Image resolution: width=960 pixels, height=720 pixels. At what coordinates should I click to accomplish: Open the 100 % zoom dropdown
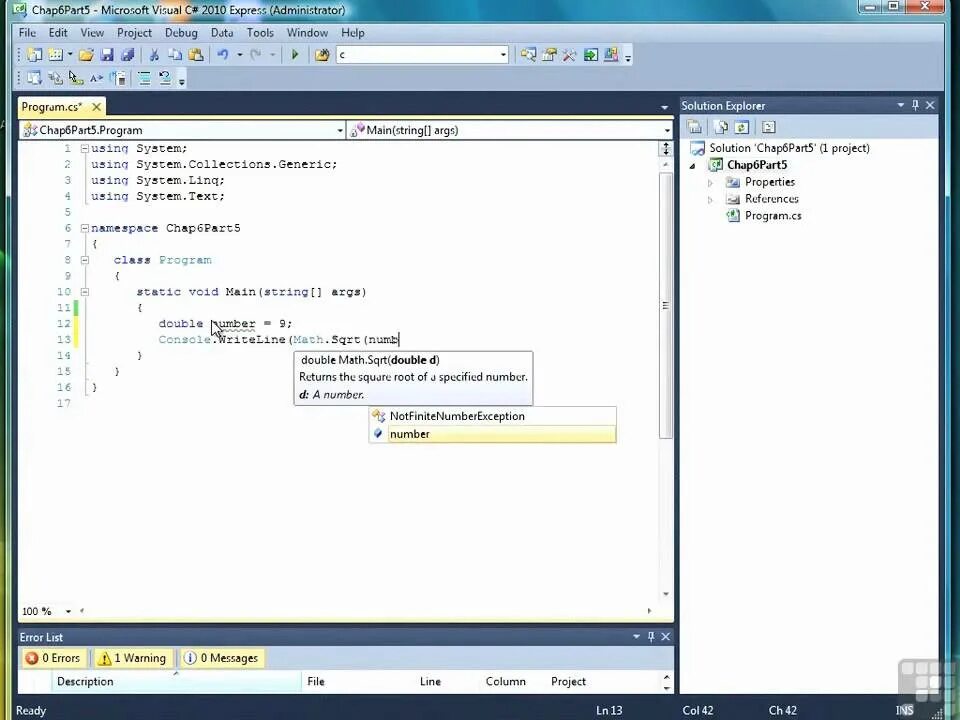point(68,611)
